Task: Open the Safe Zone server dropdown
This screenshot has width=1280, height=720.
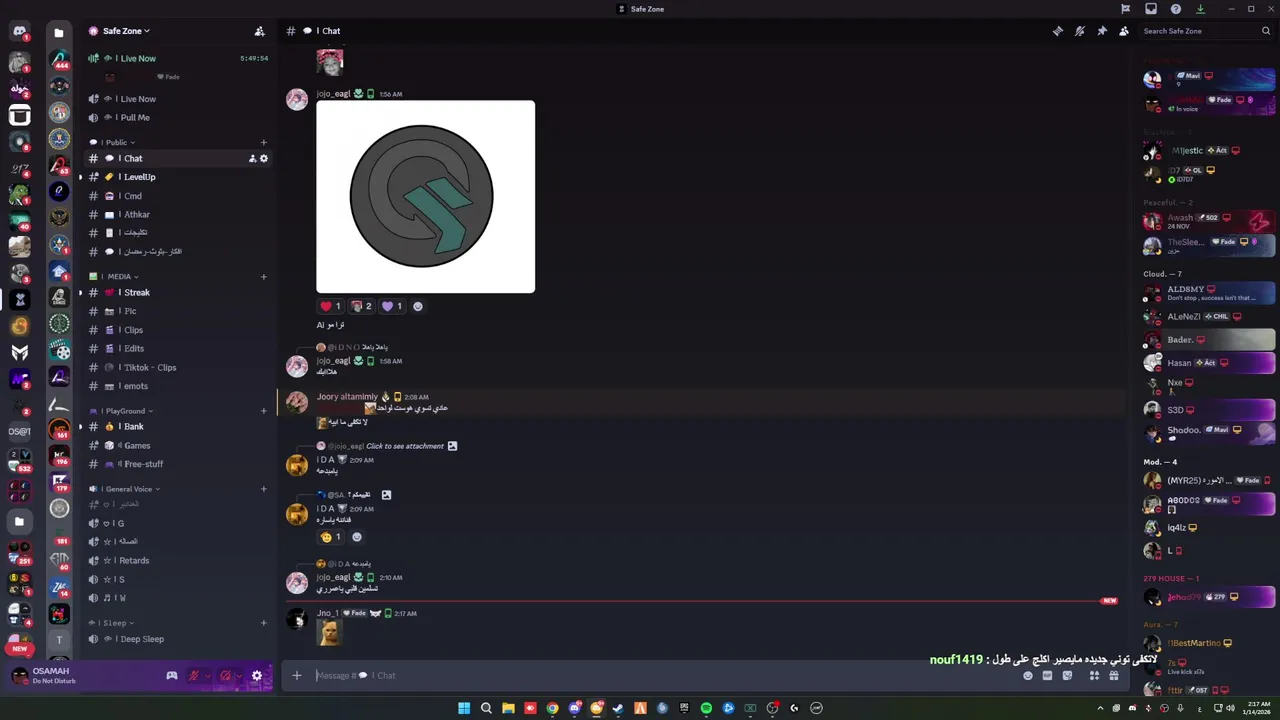Action: tap(126, 31)
